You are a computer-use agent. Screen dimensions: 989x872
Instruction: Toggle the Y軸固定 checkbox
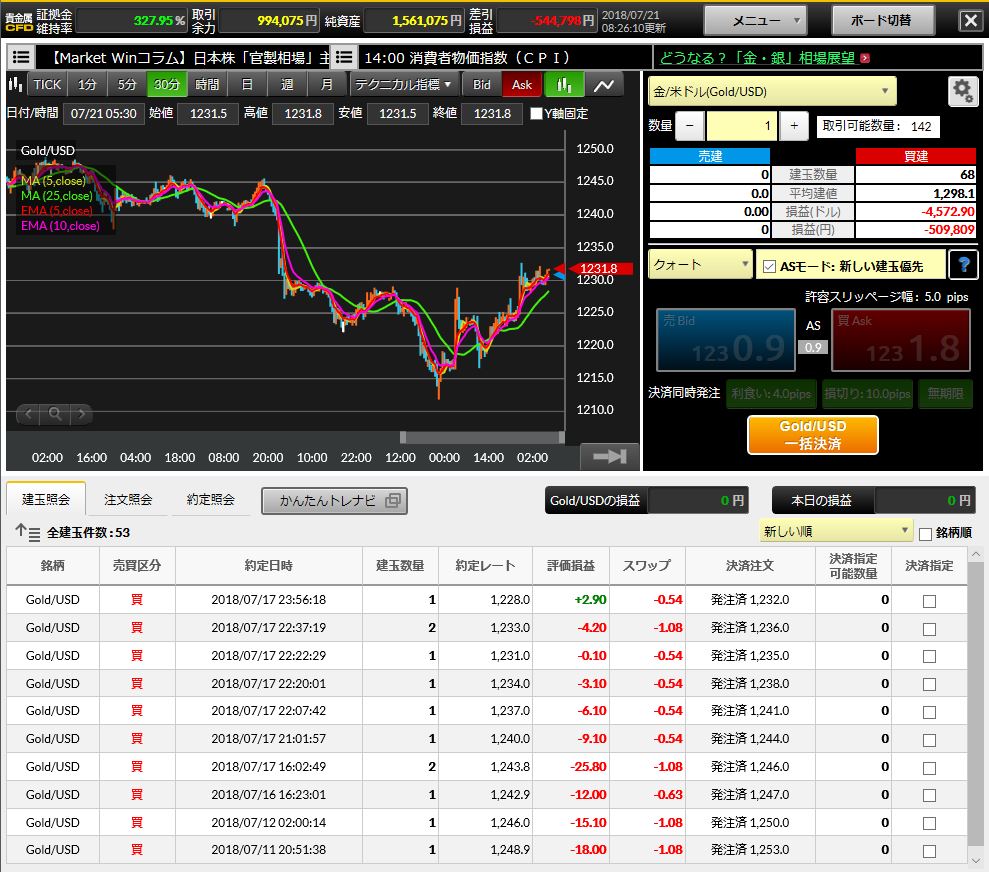536,113
